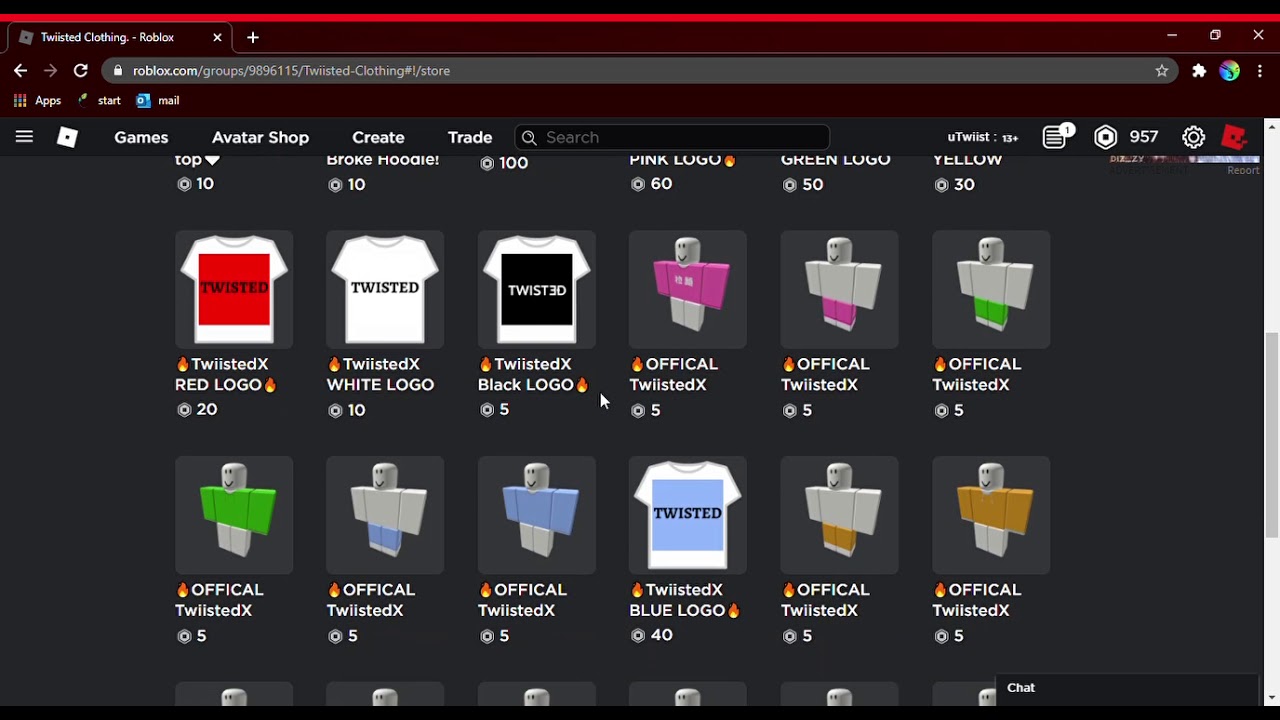The image size is (1280, 720).
Task: Open Chrome three-dot menu
Action: click(x=1260, y=71)
